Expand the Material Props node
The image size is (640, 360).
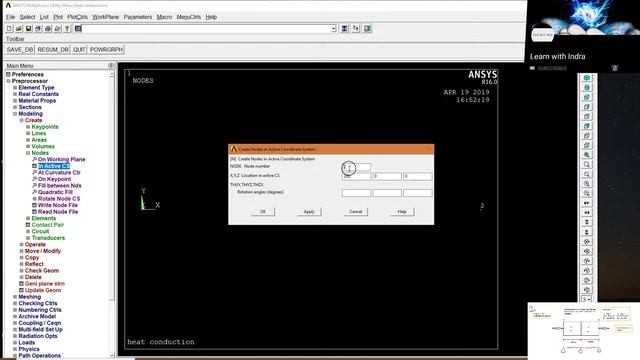click(x=15, y=100)
